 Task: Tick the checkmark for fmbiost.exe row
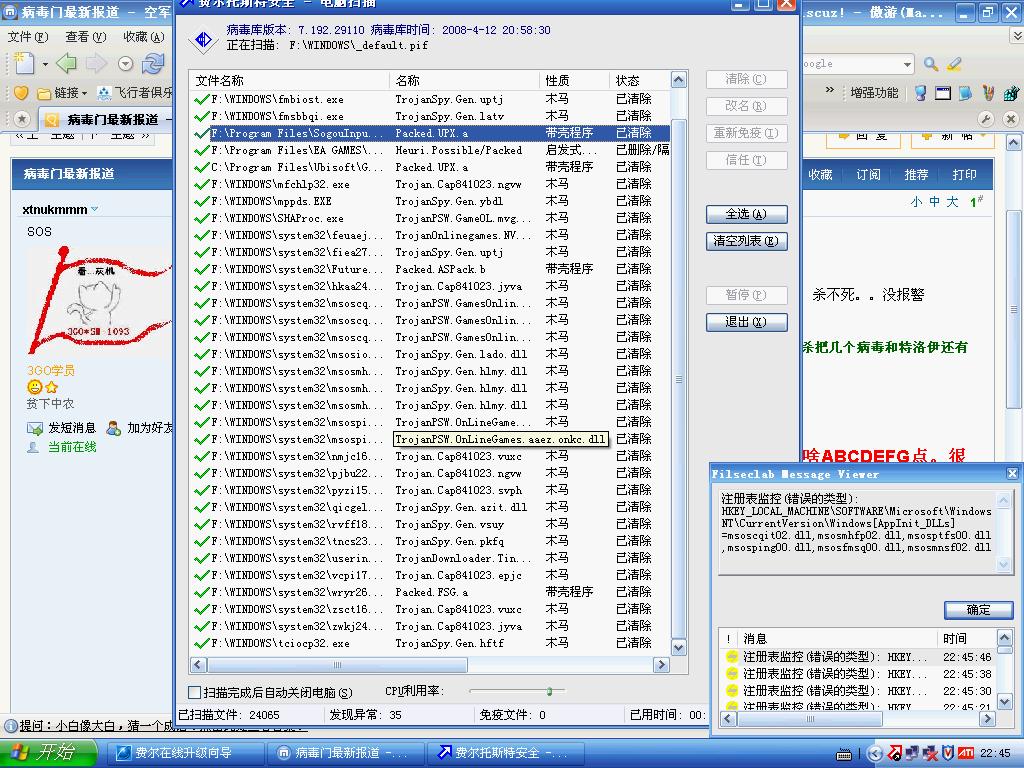click(x=201, y=99)
